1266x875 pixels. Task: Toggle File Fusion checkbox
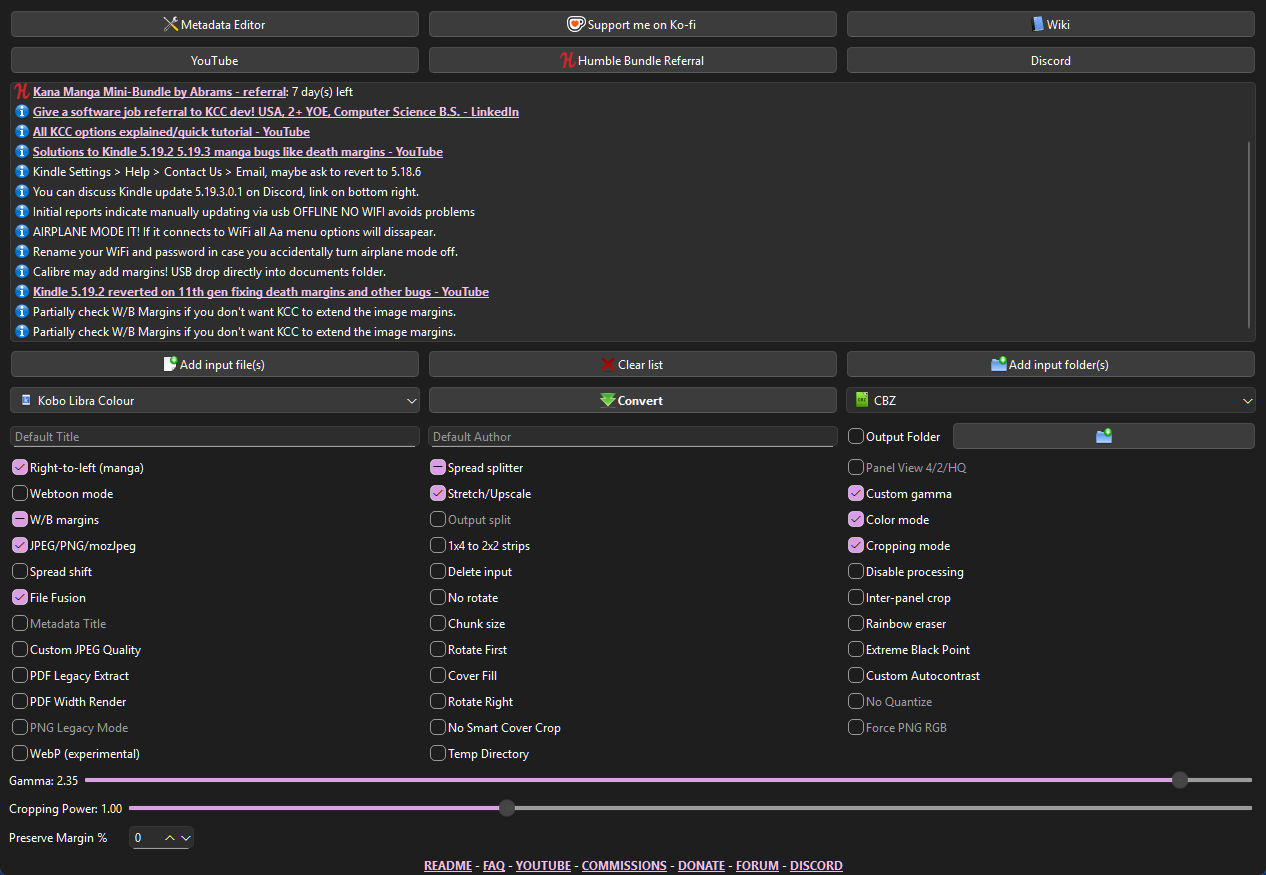(20, 597)
